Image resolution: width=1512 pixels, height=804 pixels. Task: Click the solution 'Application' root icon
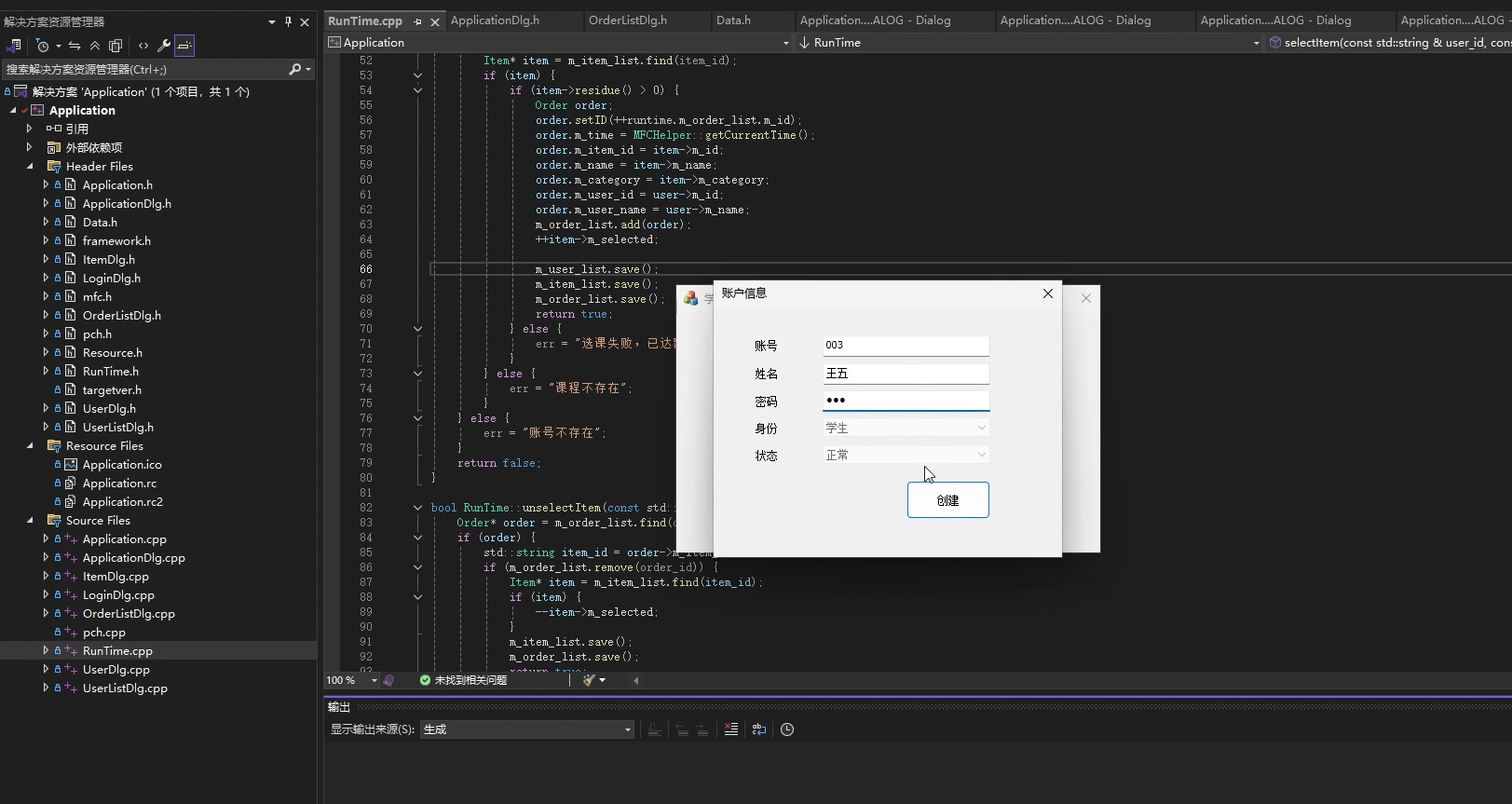coord(20,91)
